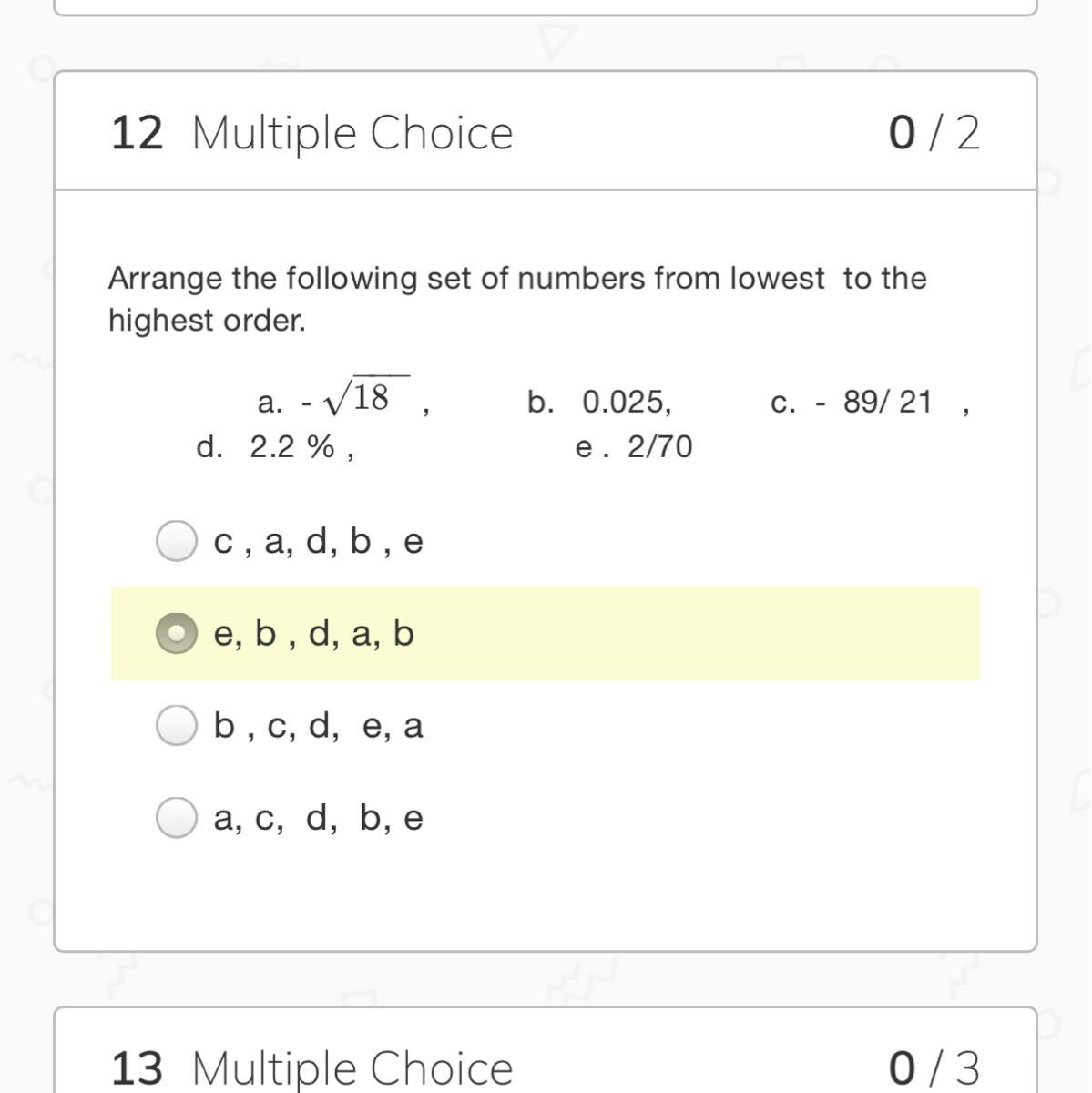Choose the radio button for b, c, d, e, a
1092x1093 pixels.
click(176, 726)
